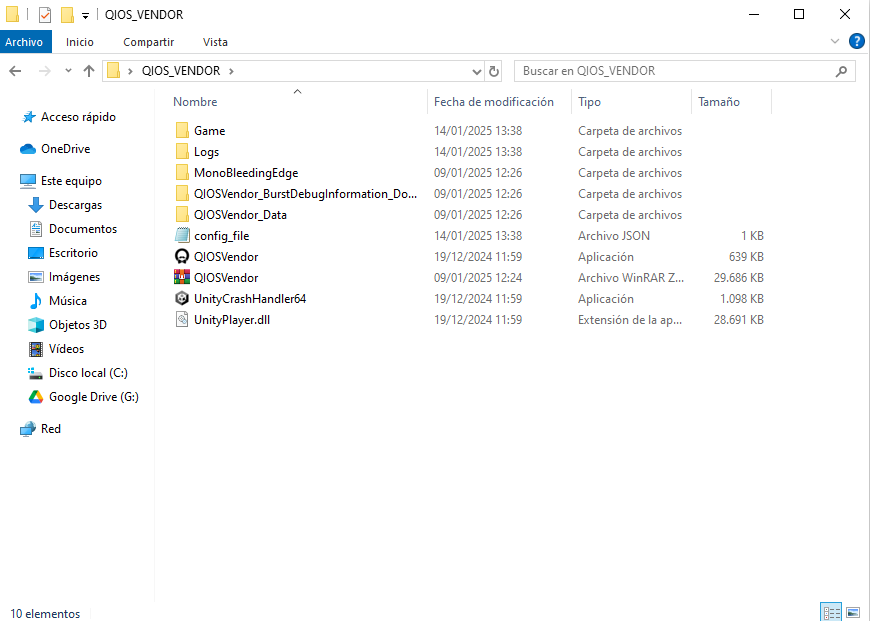The height and width of the screenshot is (621, 870).
Task: Open address bar history dropdown
Action: (x=477, y=71)
